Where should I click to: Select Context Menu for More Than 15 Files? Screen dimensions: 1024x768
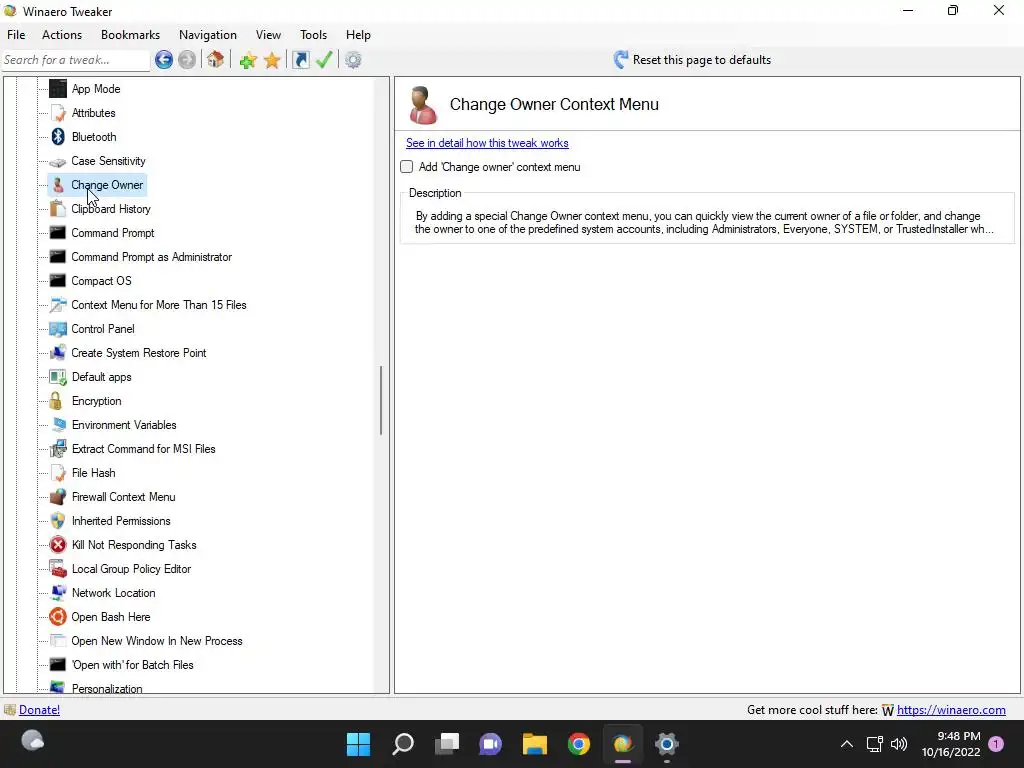[159, 305]
